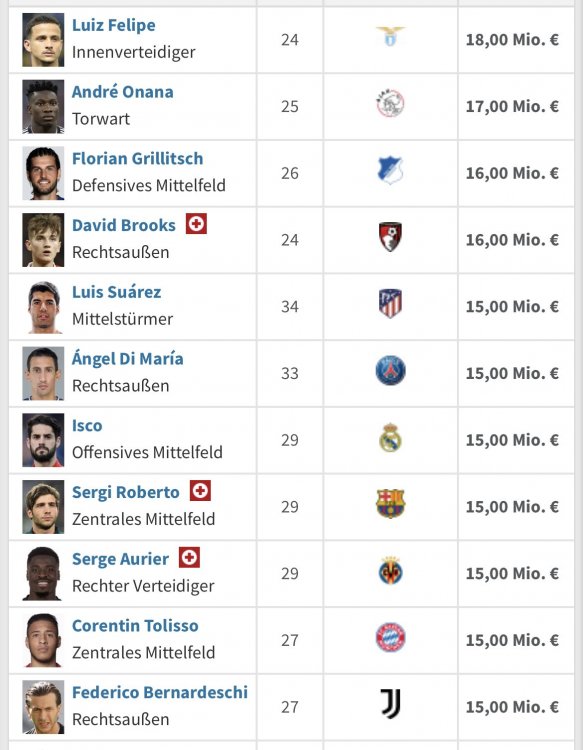Screen dimensions: 583x750
Task: Open André Onana player link
Action: click(x=123, y=91)
